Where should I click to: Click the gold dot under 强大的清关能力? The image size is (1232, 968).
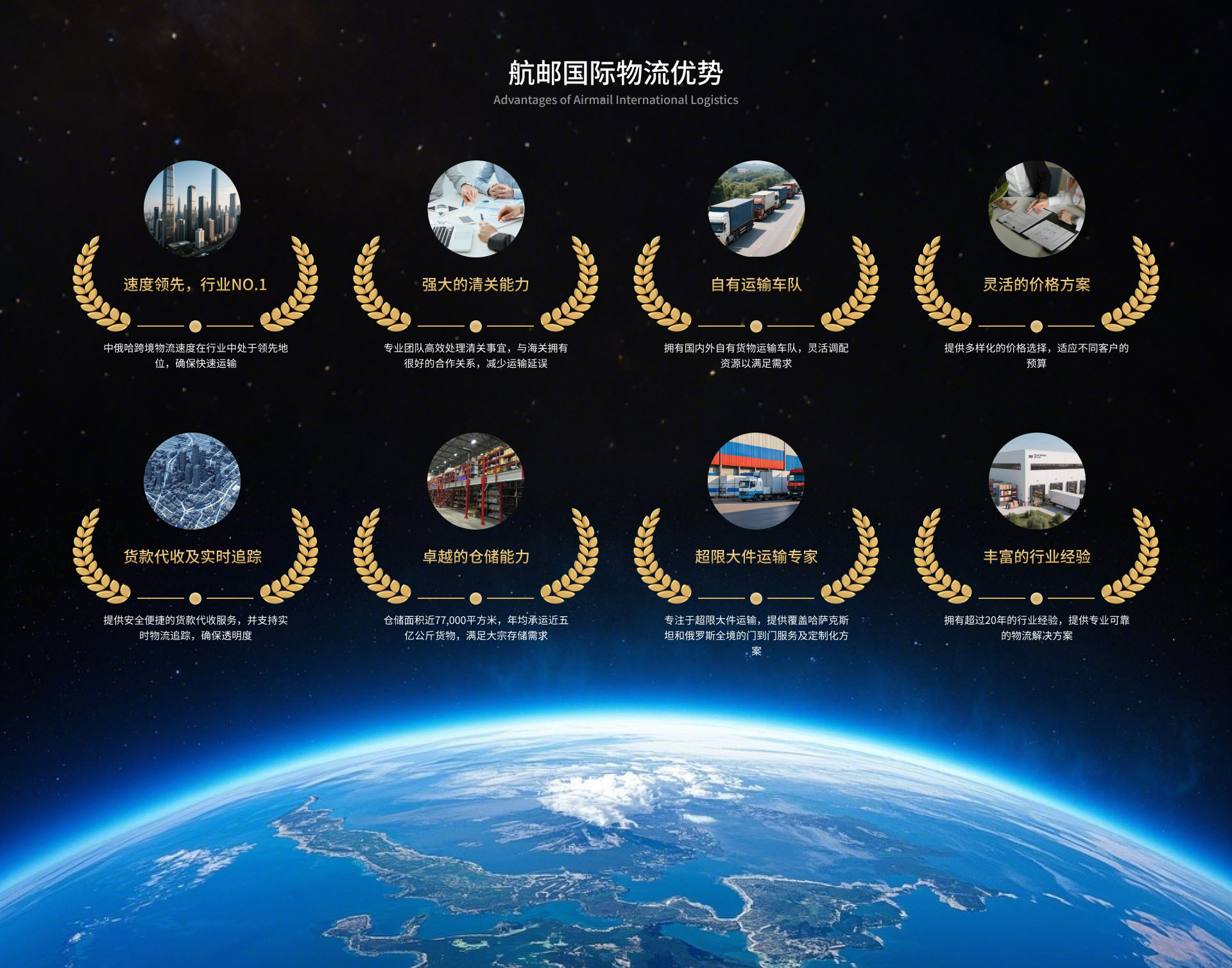[x=475, y=326]
